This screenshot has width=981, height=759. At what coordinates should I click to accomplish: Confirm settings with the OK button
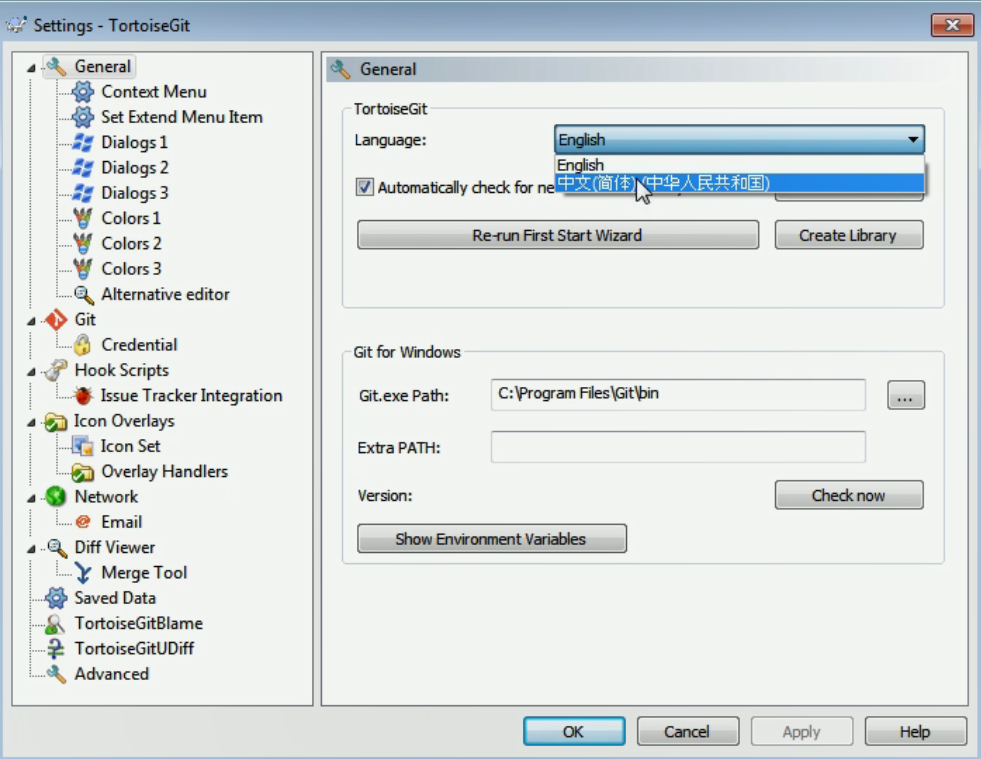tap(574, 731)
